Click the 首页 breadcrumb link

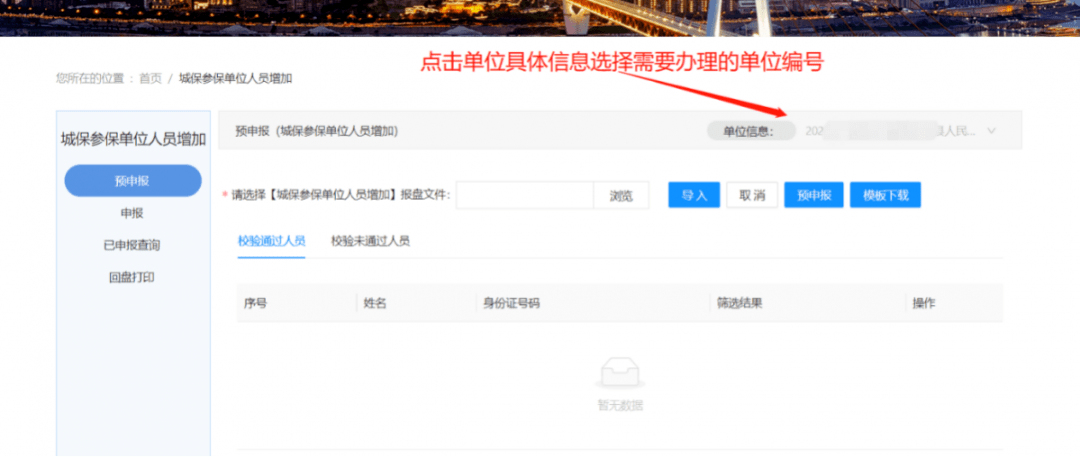pos(150,78)
